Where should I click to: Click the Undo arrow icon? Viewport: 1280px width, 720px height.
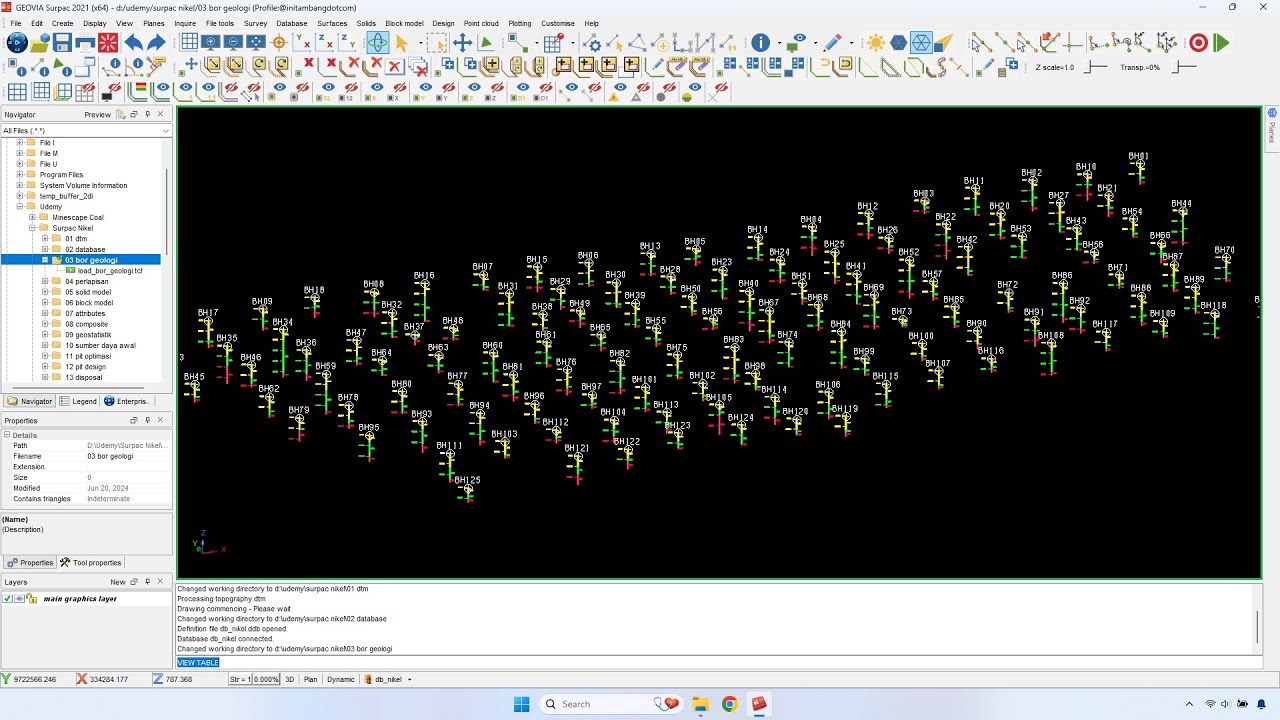click(133, 43)
